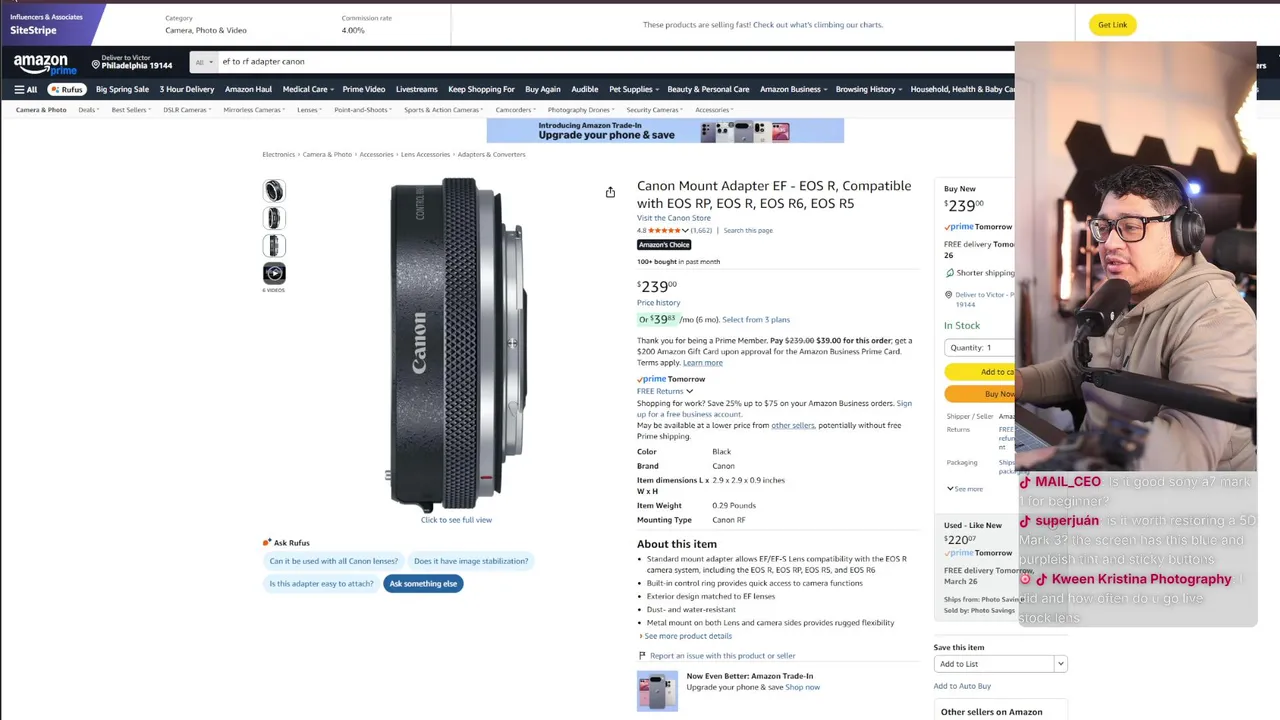
Task: Click the Amazon Trade-In phone image
Action: (657, 692)
